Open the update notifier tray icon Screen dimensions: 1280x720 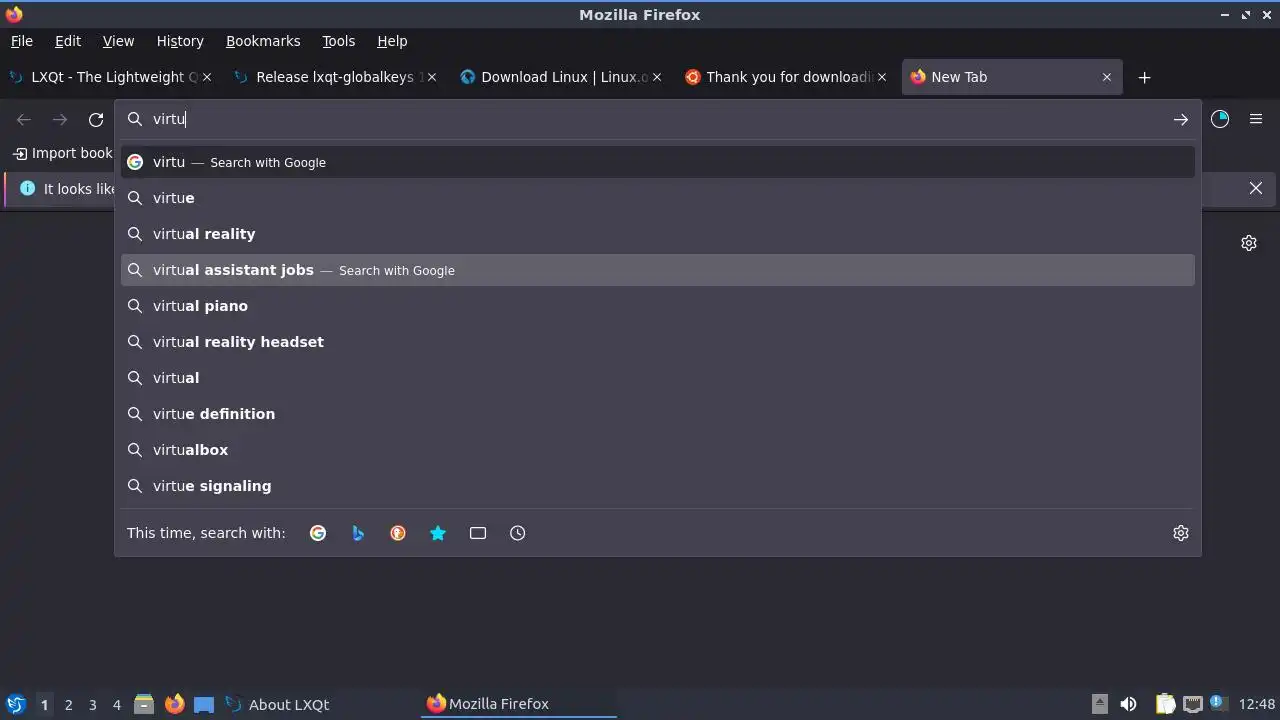click(x=1218, y=703)
